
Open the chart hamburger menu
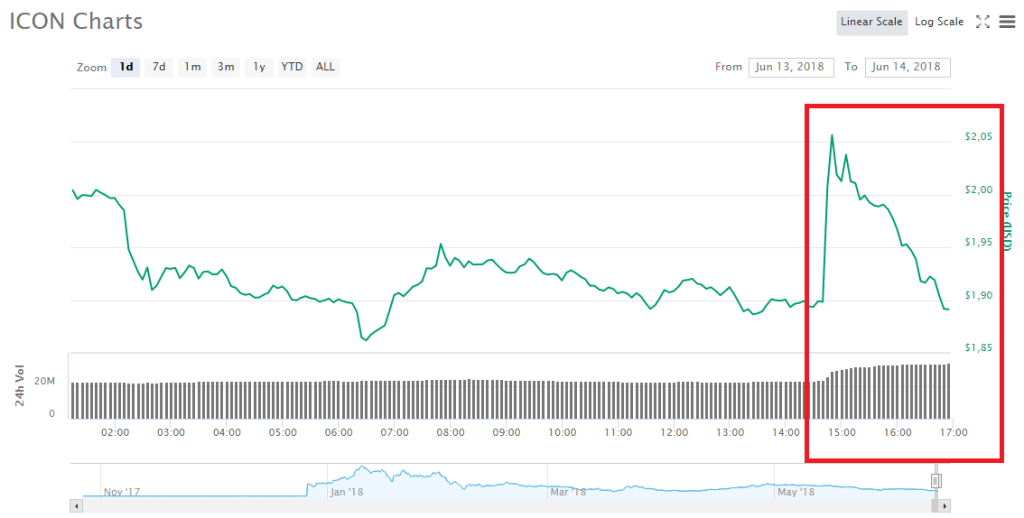coord(1007,22)
